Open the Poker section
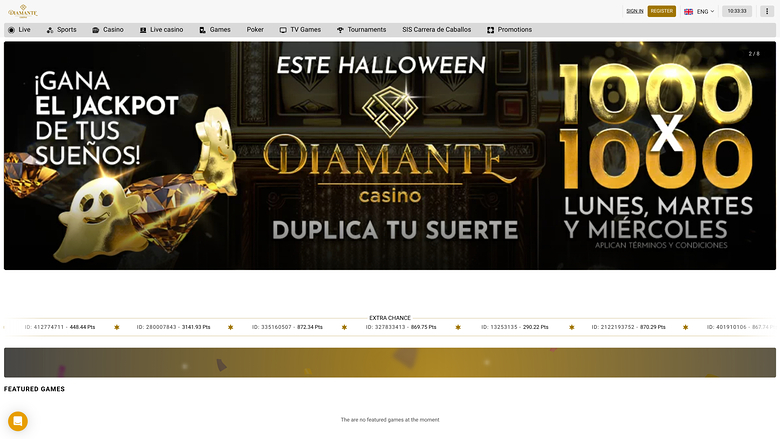Viewport: 780px width, 439px height. [x=255, y=30]
